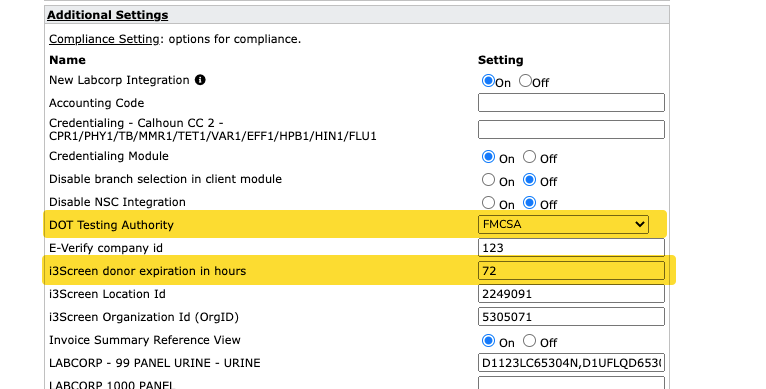Click the Accounting Code input field
This screenshot has height=389, width=766.
(571, 103)
